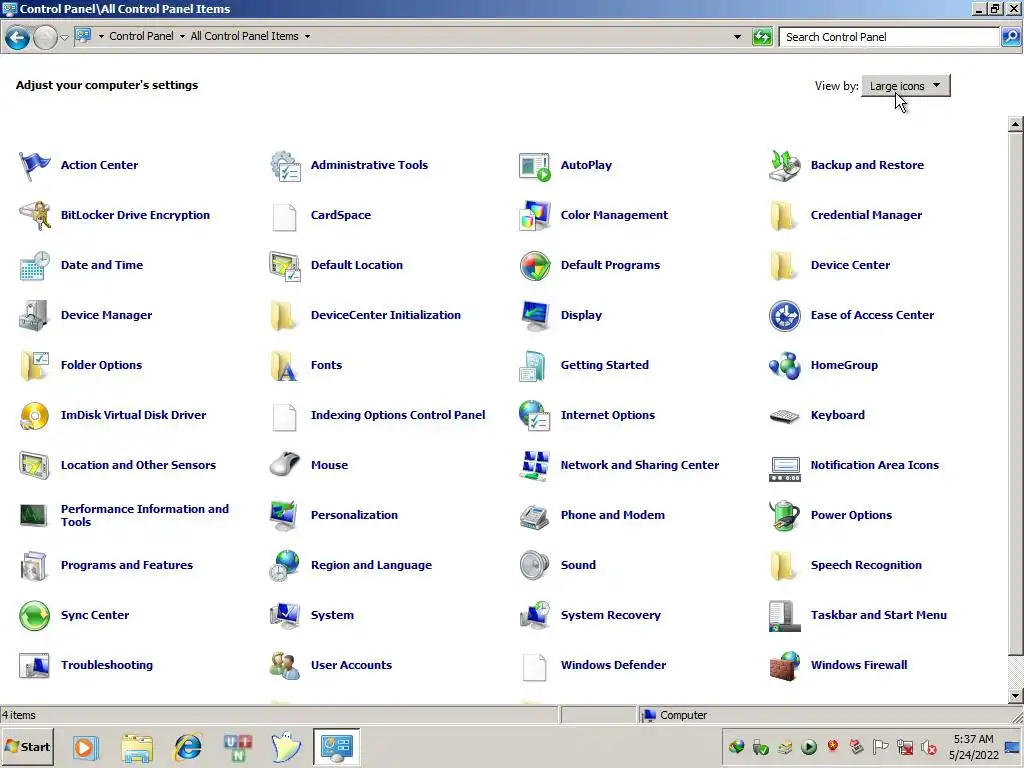
Task: Click the Taskbar and Start Menu icon
Action: (784, 615)
